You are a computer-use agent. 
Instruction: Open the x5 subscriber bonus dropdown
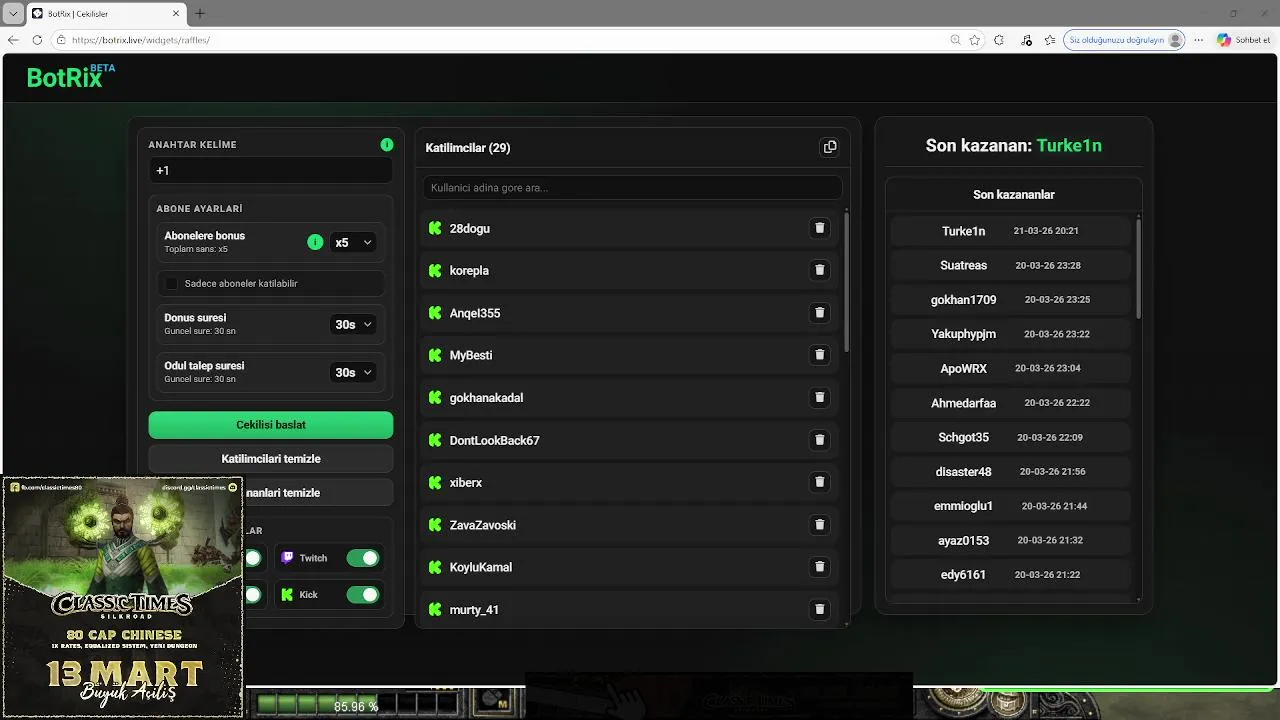[x=353, y=242]
